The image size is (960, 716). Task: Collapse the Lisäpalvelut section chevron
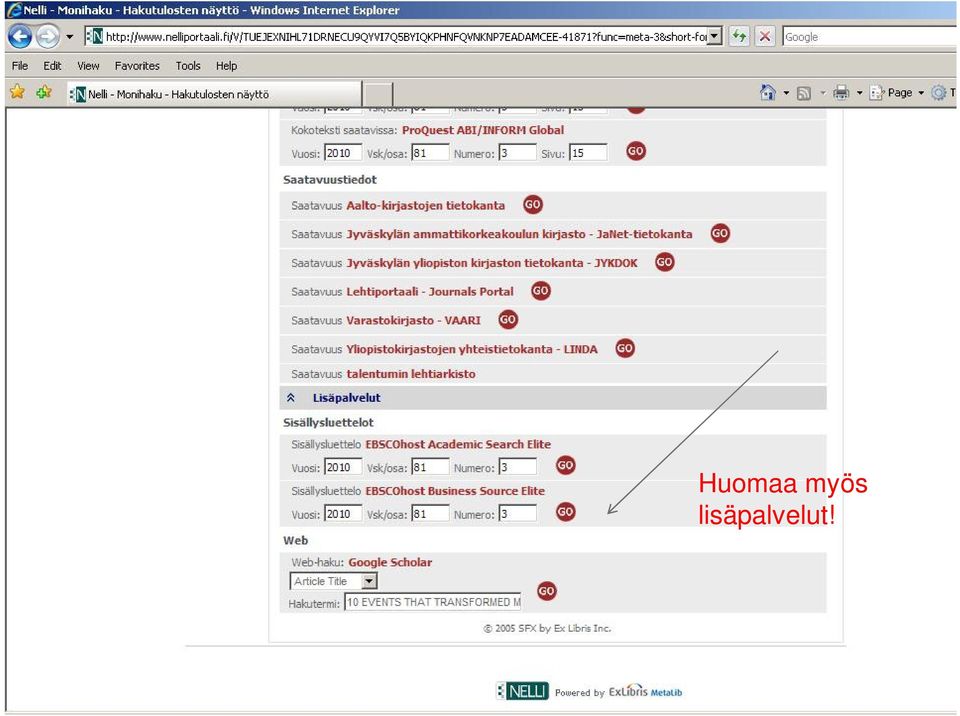(x=291, y=398)
